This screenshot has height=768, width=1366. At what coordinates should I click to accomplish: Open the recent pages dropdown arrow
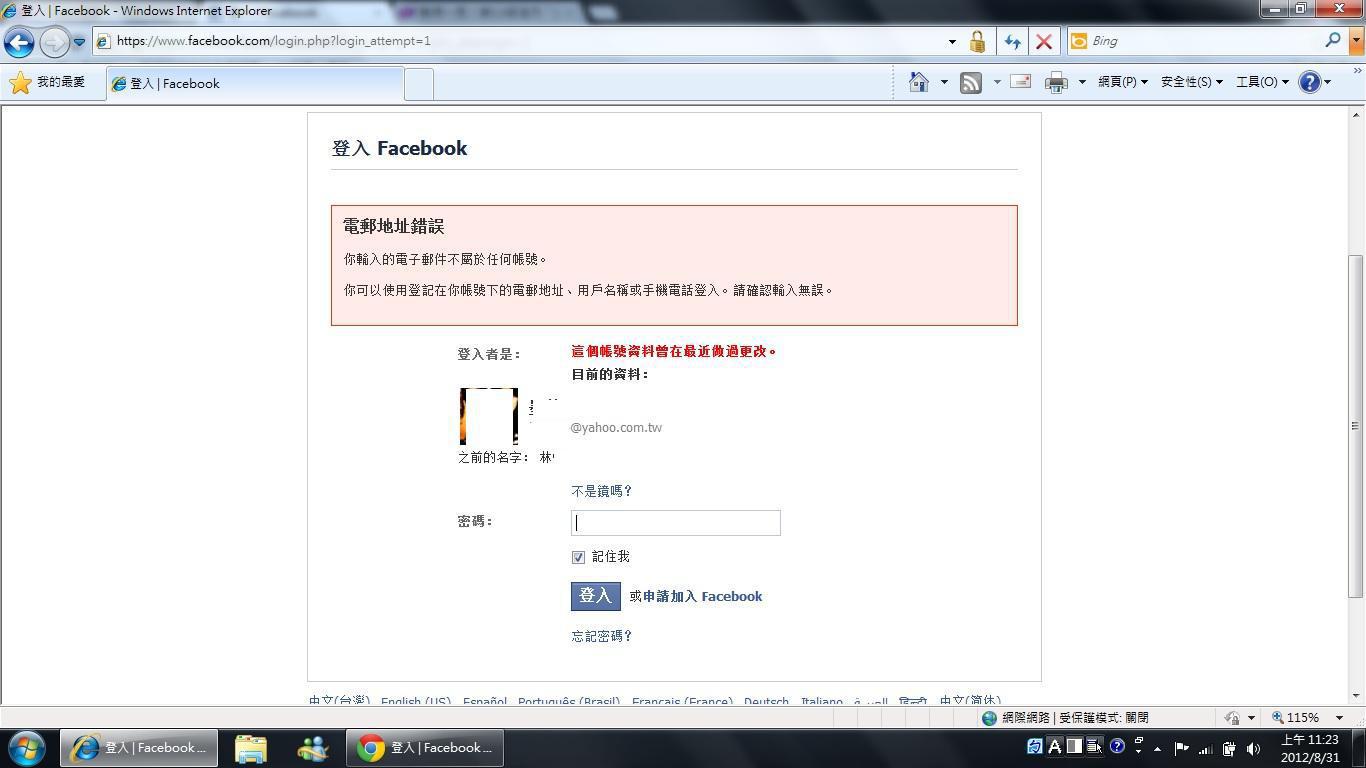79,42
